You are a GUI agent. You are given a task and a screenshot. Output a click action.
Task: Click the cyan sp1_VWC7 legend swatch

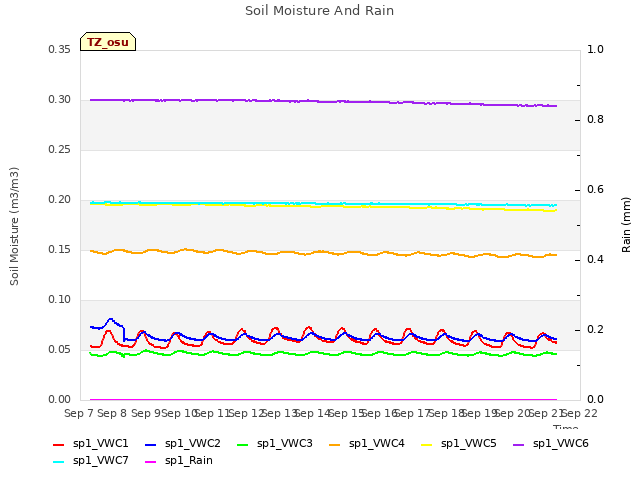pos(59,462)
